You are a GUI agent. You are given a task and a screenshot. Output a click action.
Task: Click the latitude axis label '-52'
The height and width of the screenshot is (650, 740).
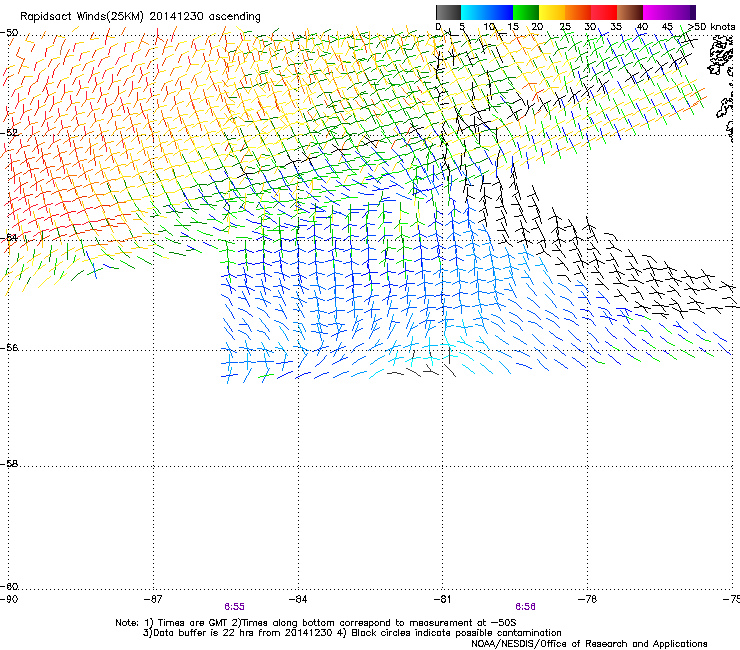9,133
